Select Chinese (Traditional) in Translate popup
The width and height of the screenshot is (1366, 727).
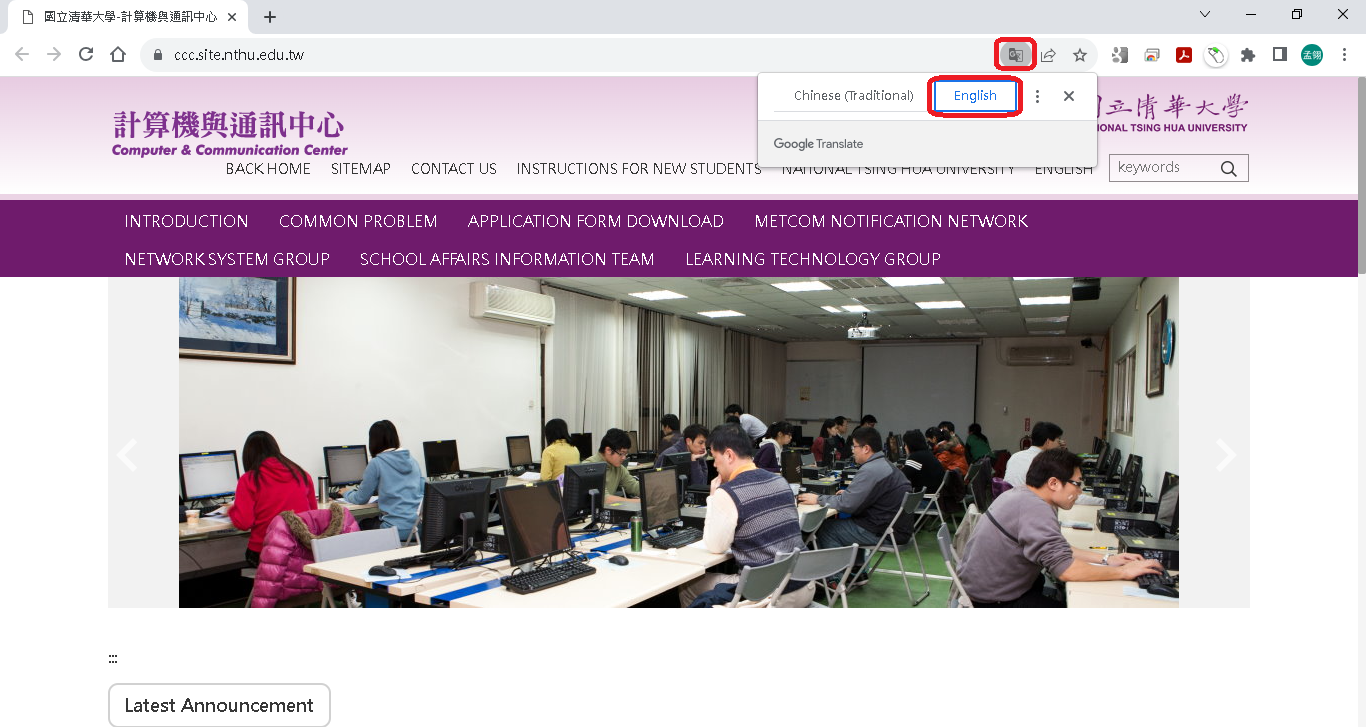853,96
